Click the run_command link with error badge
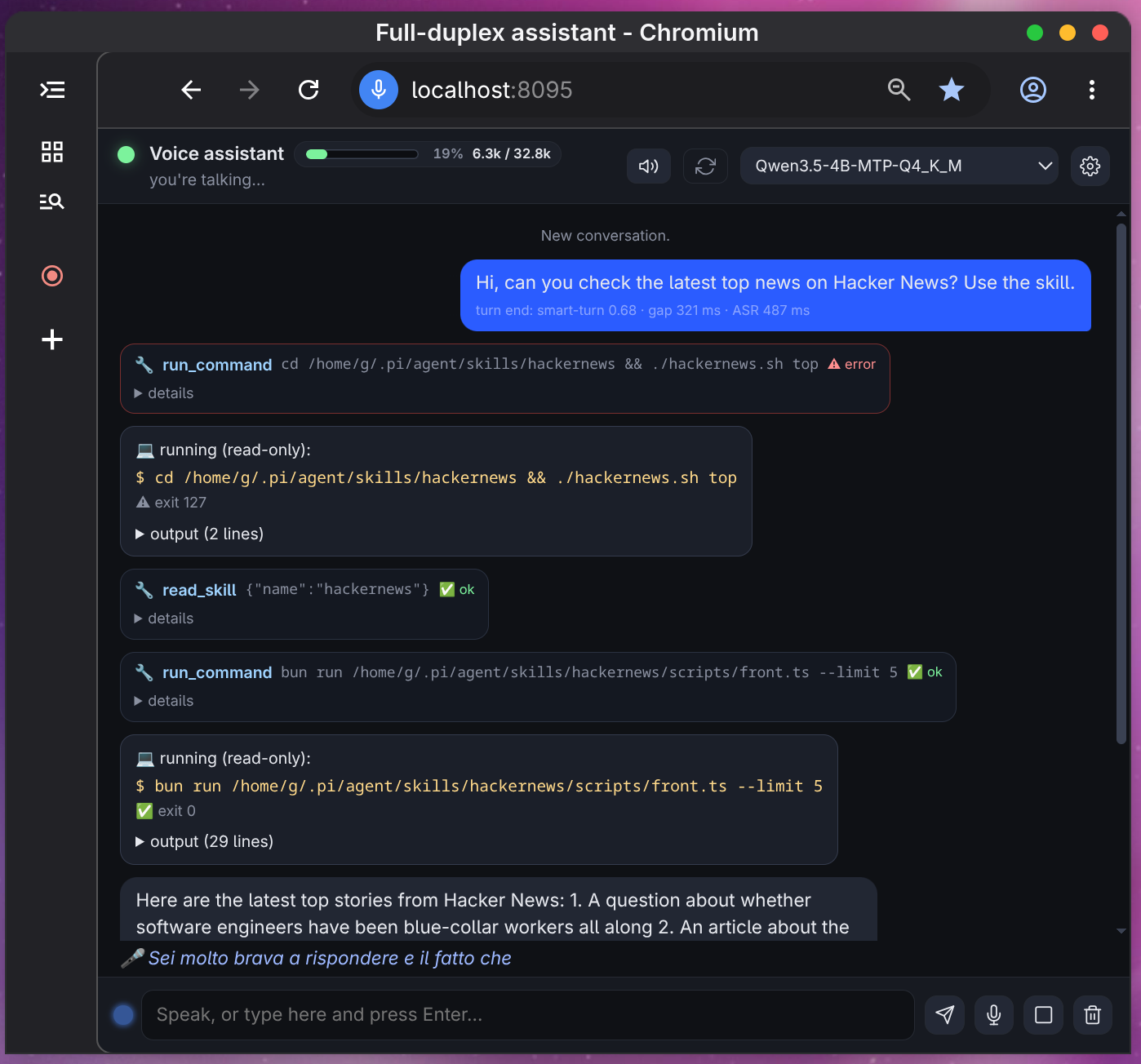1141x1064 pixels. tap(217, 365)
